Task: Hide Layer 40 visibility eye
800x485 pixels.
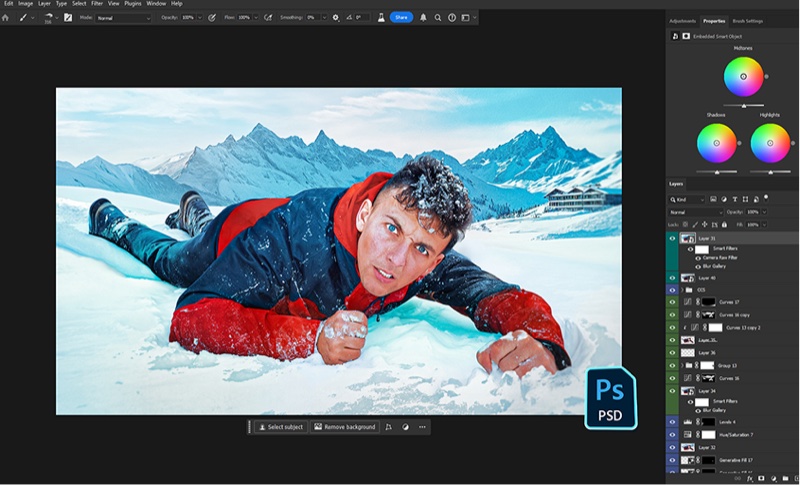Action: click(x=673, y=278)
